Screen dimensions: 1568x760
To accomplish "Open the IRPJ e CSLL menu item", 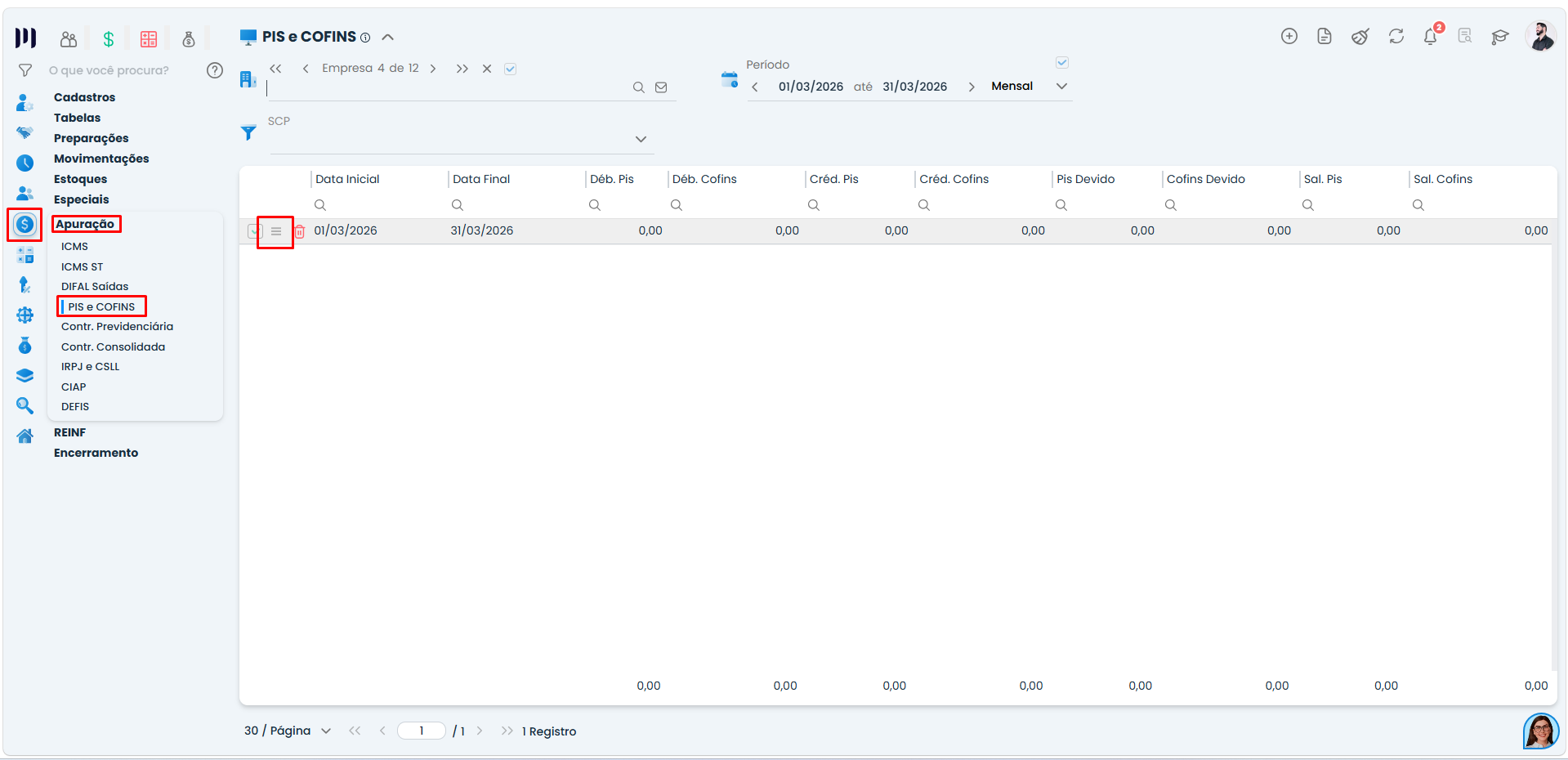I will [90, 366].
